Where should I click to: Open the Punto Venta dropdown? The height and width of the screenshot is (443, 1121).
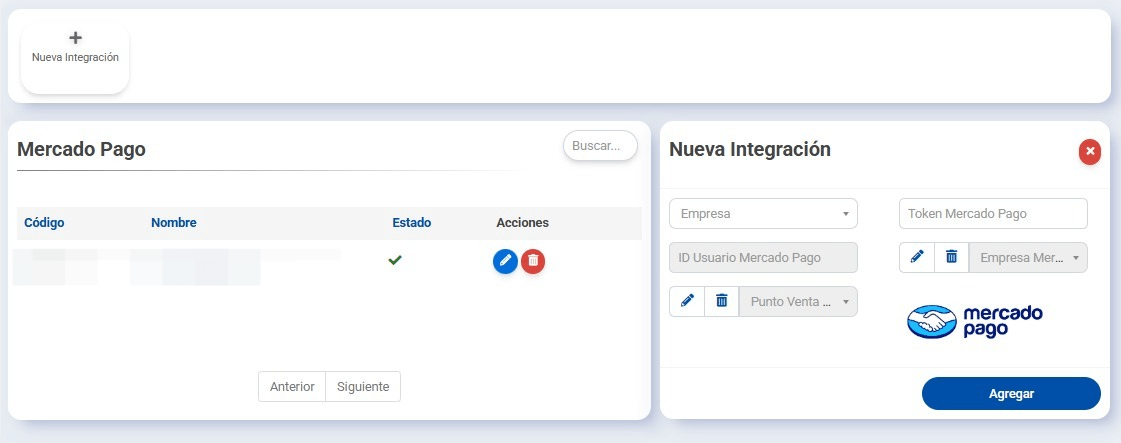(799, 302)
